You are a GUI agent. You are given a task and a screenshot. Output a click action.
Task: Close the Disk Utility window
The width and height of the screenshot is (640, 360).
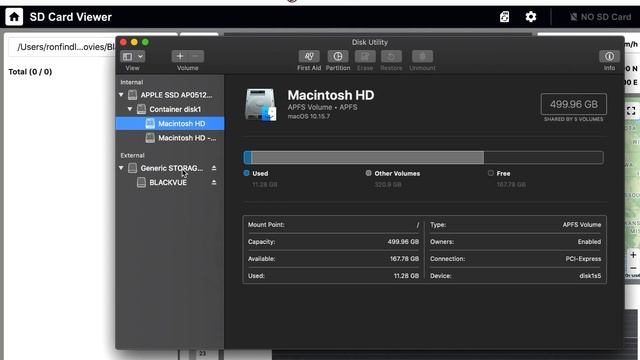[123, 42]
